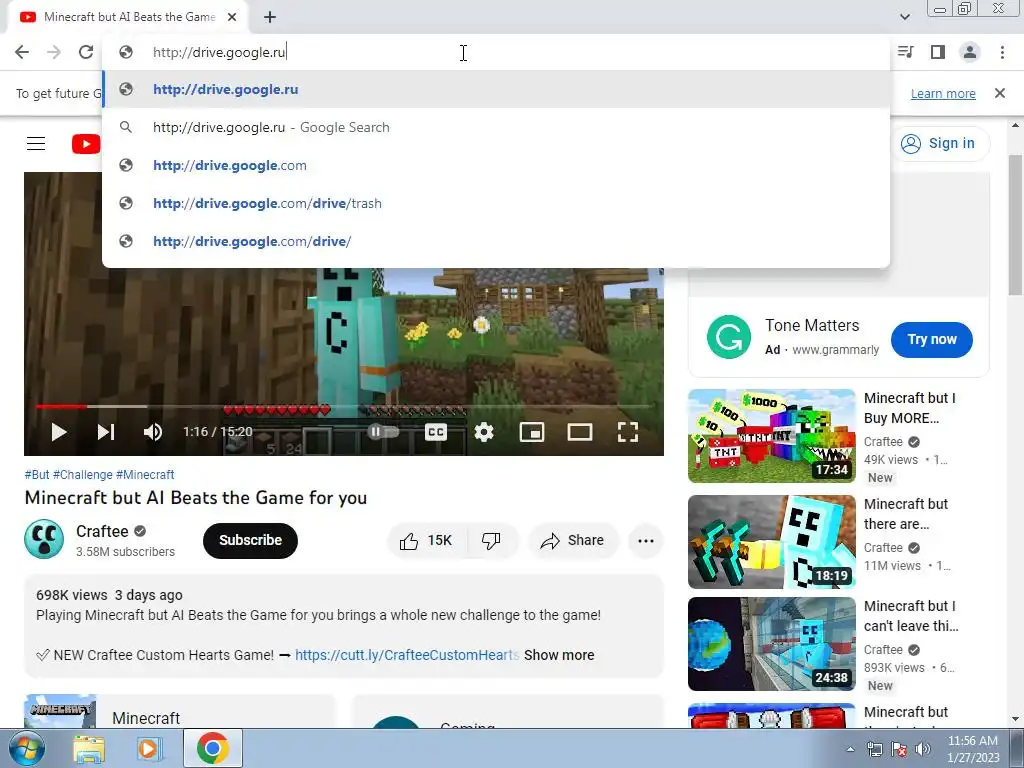Mute the video volume
The width and height of the screenshot is (1024, 768).
coord(153,432)
